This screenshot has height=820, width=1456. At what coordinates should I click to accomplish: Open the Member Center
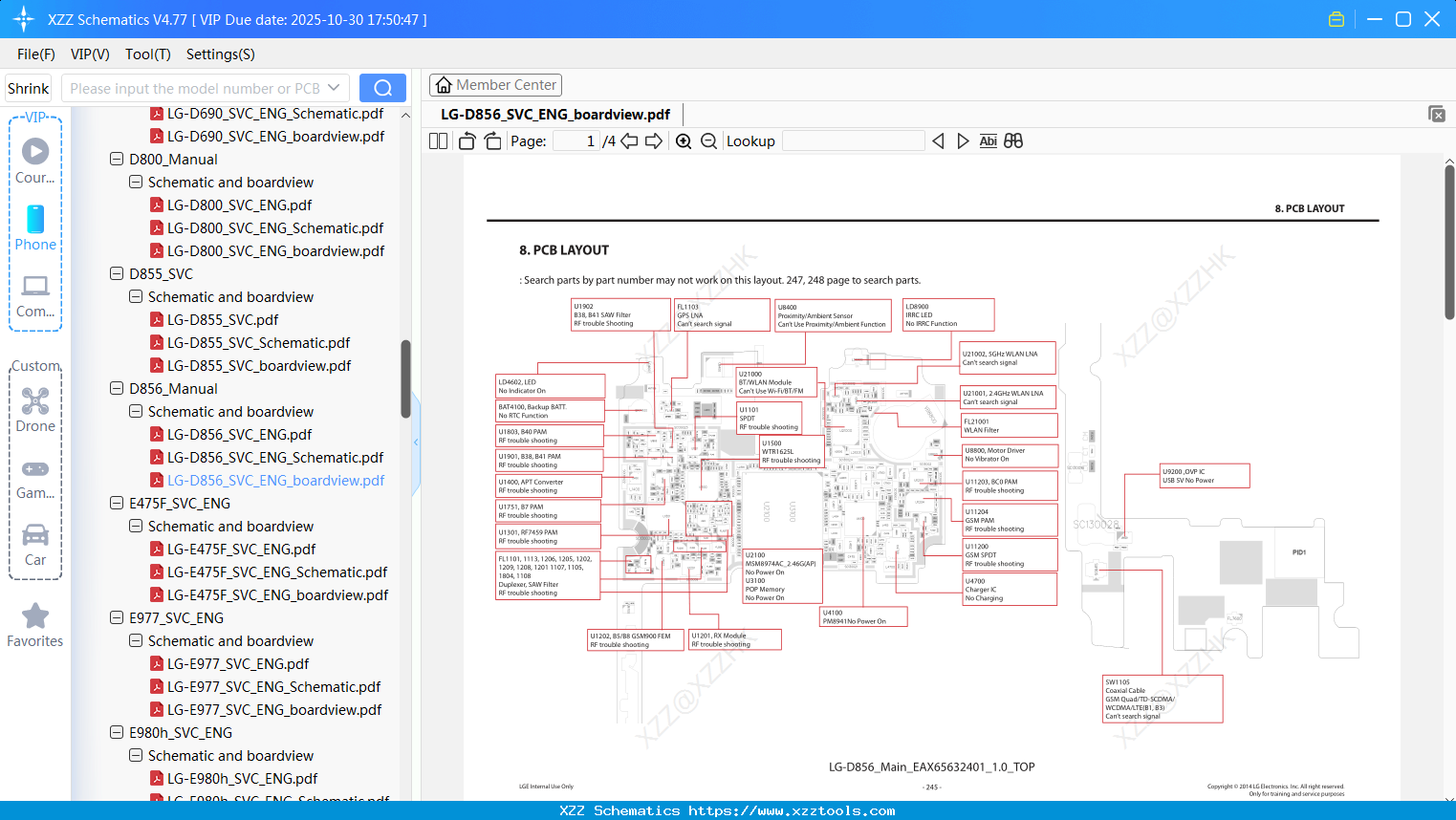495,85
